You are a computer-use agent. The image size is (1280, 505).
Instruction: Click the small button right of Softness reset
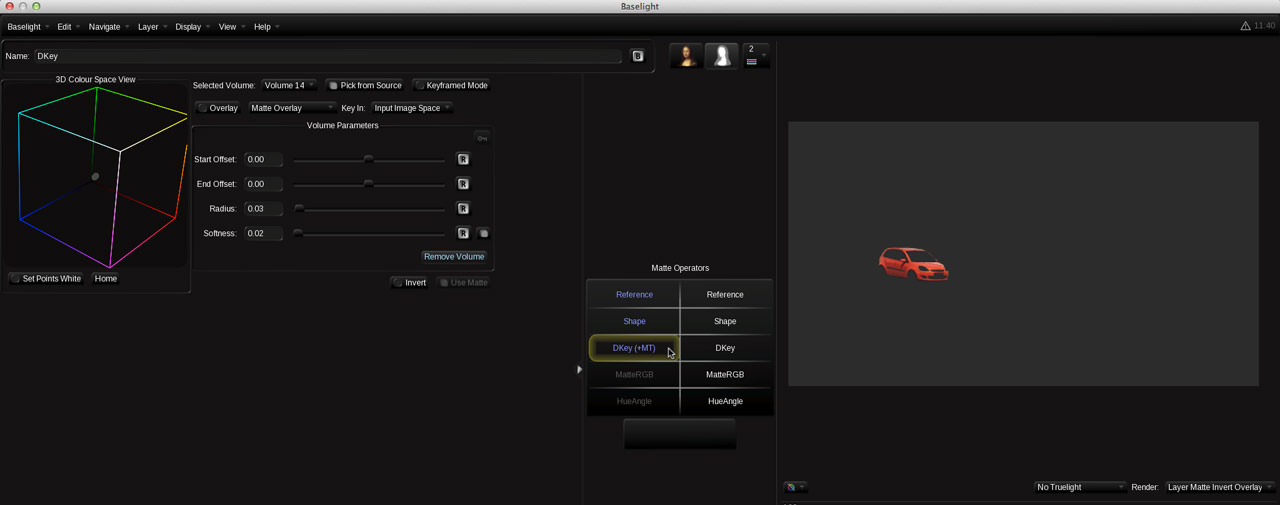tap(483, 233)
